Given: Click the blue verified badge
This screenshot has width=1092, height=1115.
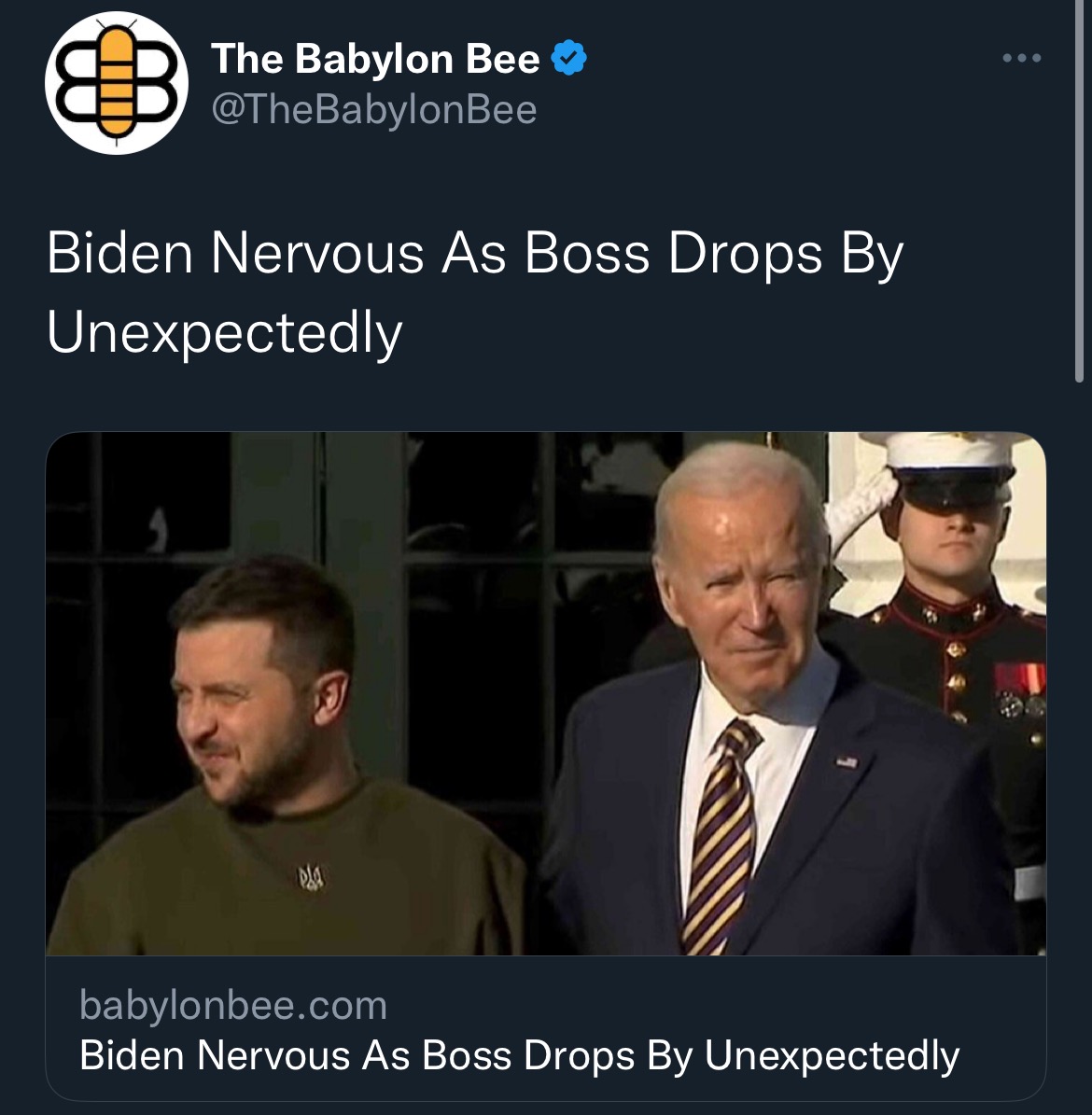Looking at the screenshot, I should pyautogui.click(x=569, y=58).
